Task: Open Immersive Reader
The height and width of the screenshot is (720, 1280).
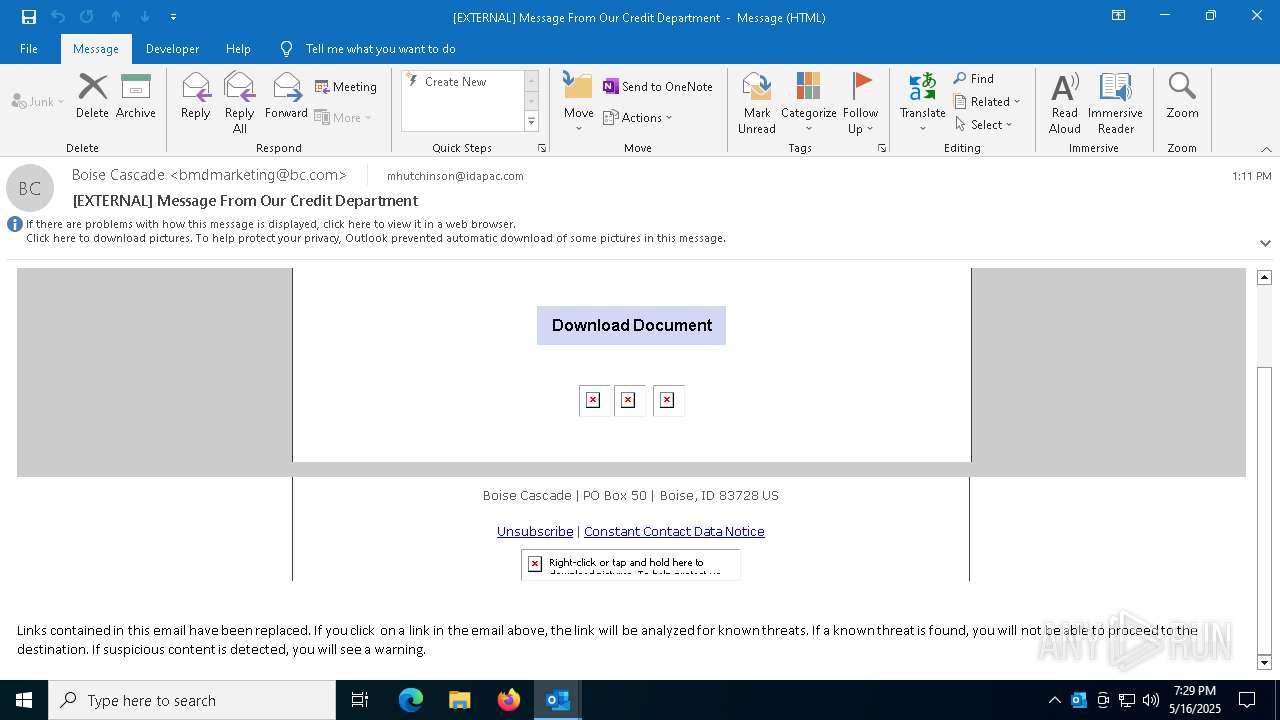Action: (1115, 102)
